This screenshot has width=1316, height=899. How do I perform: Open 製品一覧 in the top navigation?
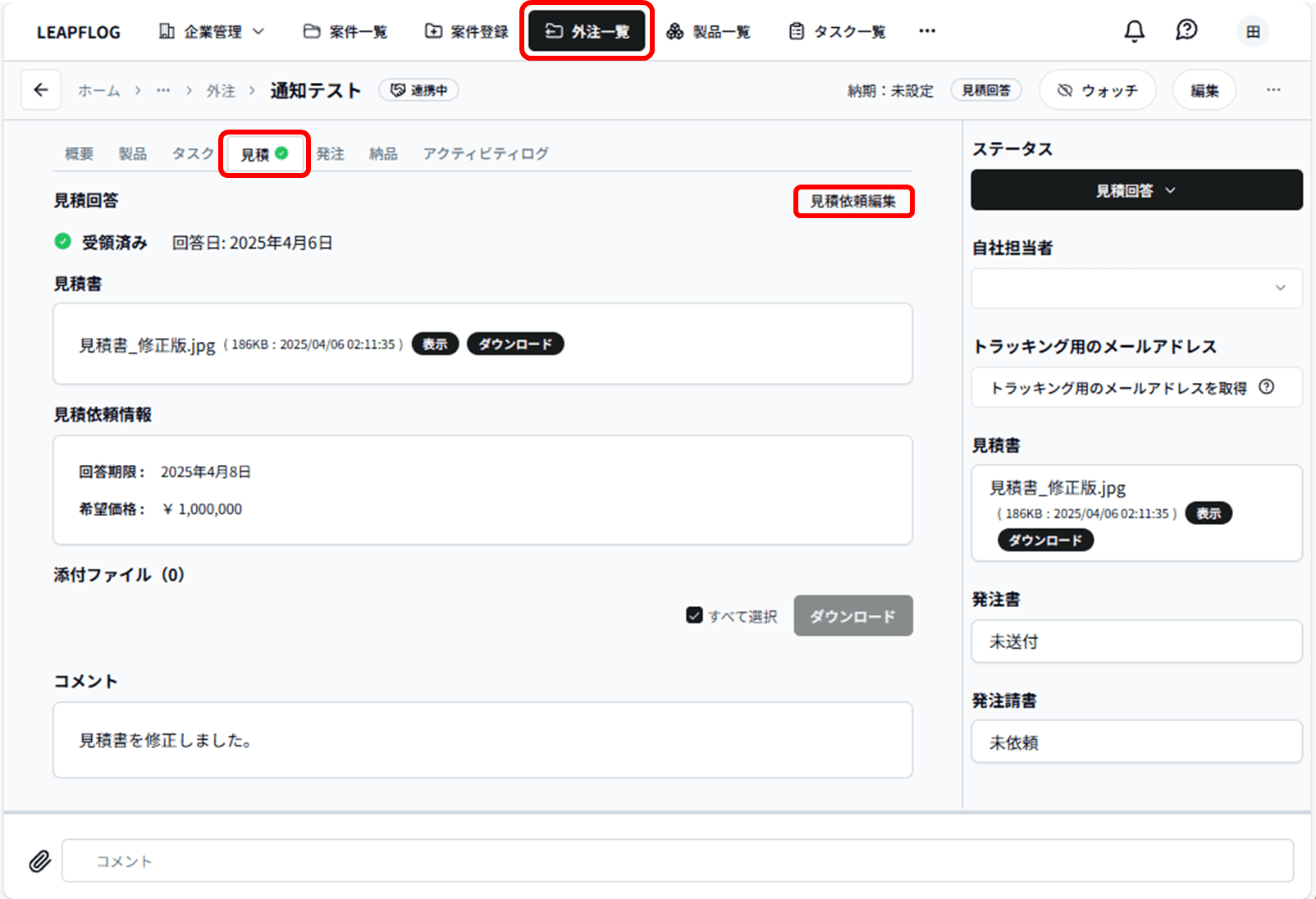click(x=709, y=31)
